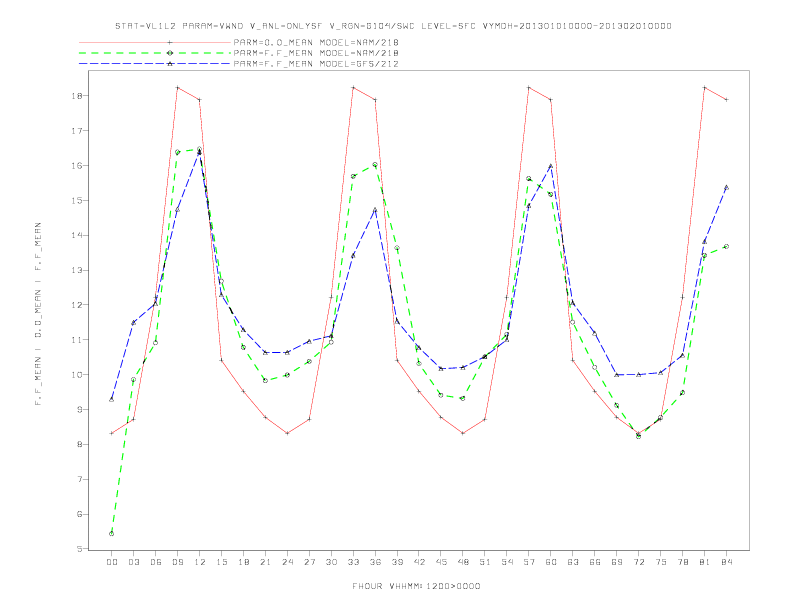Click y-axis tick value 18
The width and height of the screenshot is (792, 612).
click(77, 95)
